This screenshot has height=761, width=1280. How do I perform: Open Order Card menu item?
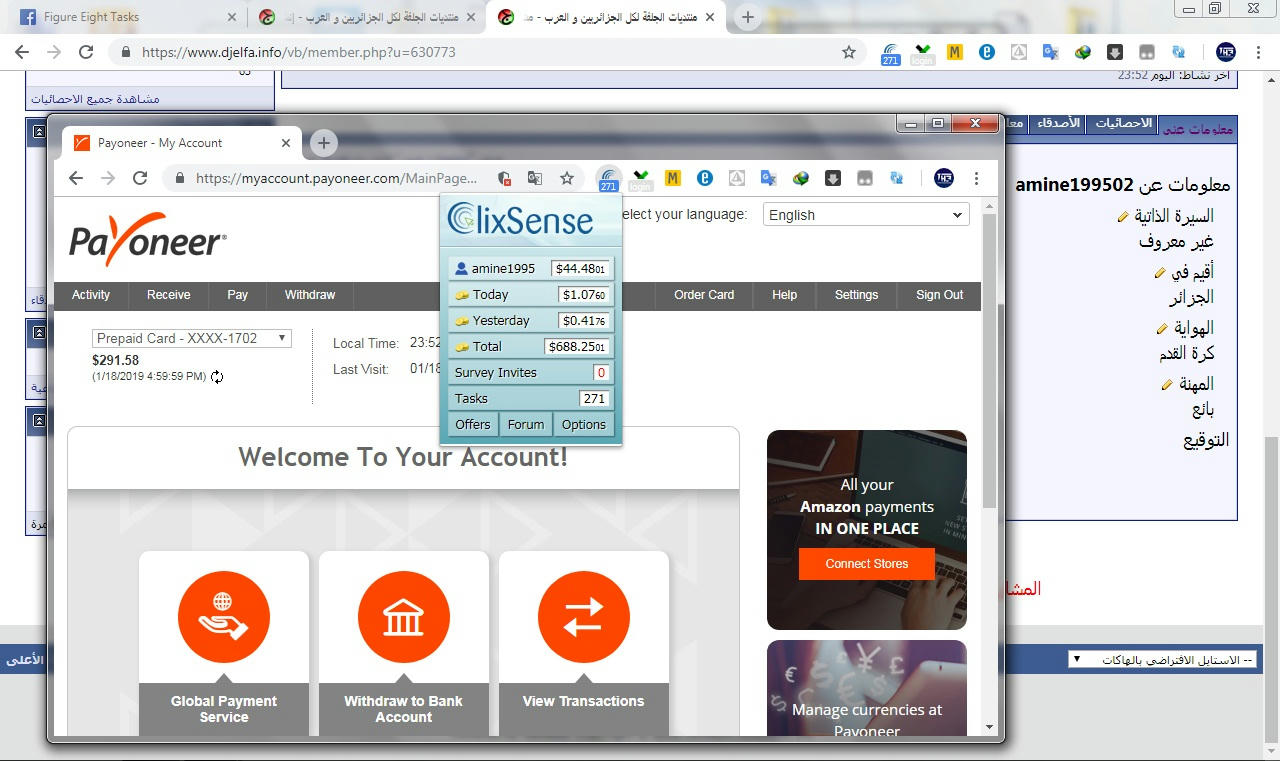point(704,295)
